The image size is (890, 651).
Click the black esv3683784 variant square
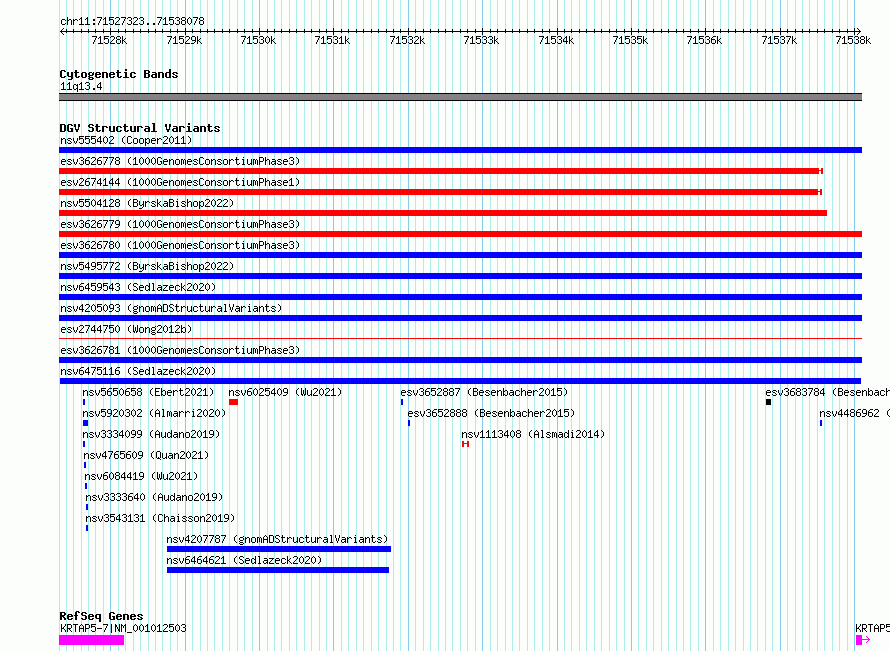769,402
